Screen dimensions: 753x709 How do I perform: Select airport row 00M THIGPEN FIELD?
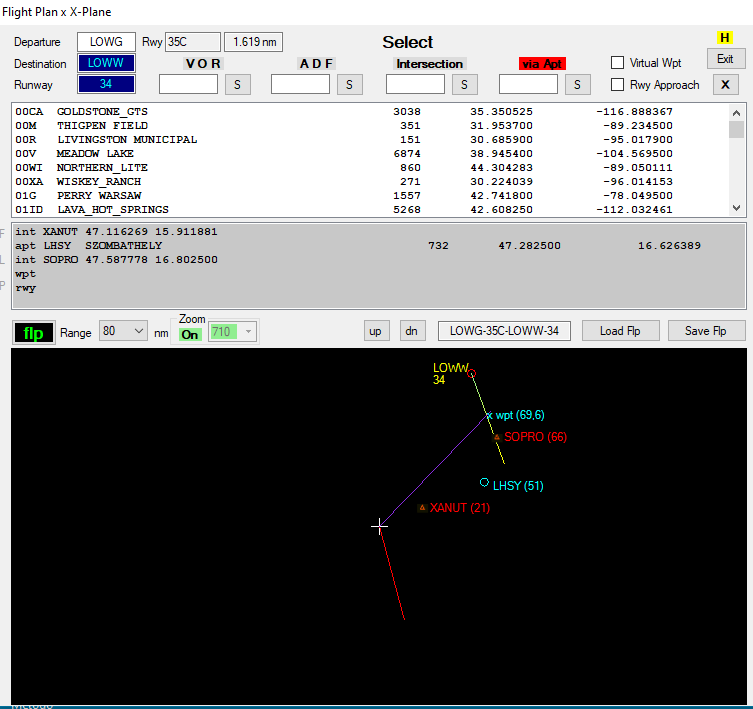pos(370,125)
